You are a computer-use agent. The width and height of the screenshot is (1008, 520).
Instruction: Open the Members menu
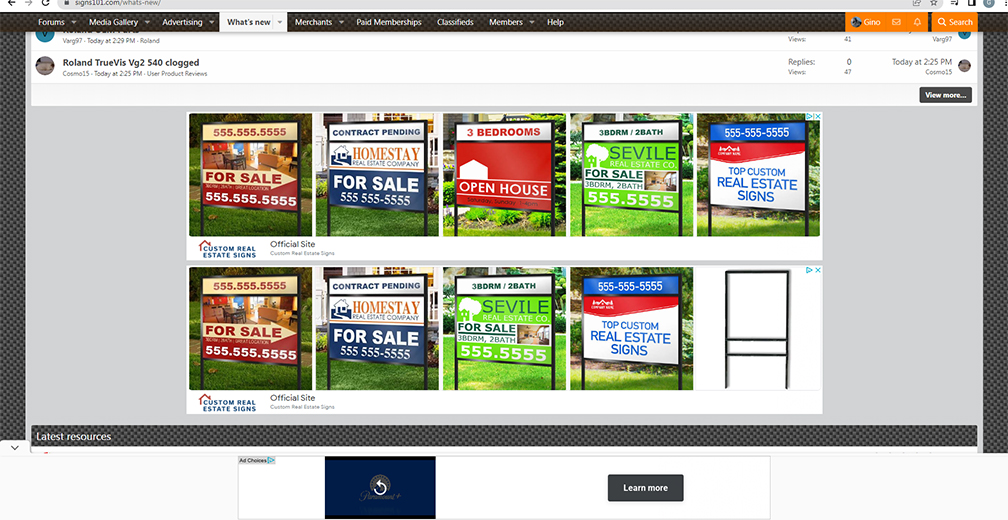[x=506, y=22]
